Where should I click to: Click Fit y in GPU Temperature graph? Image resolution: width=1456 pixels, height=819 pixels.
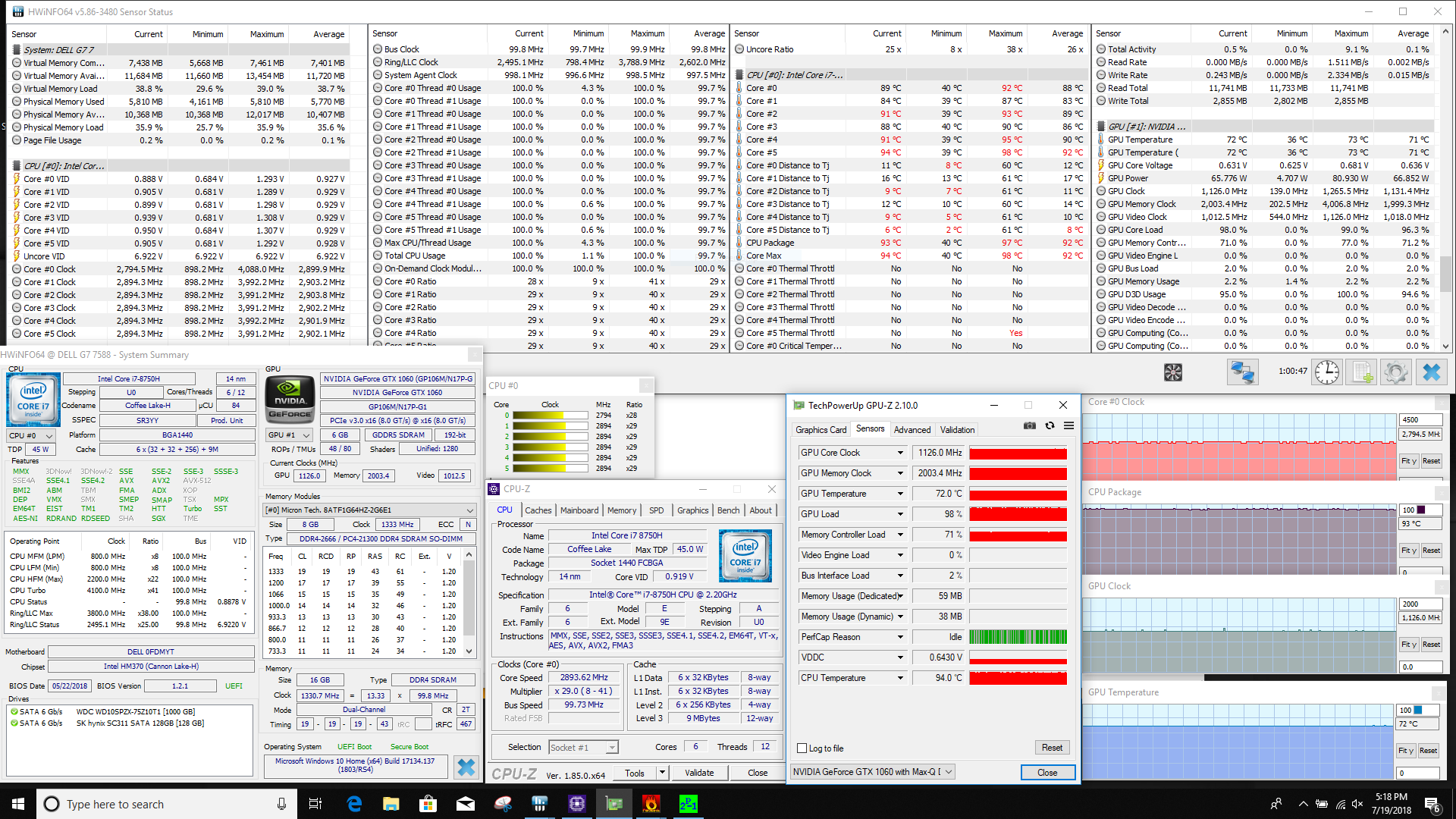1405,751
